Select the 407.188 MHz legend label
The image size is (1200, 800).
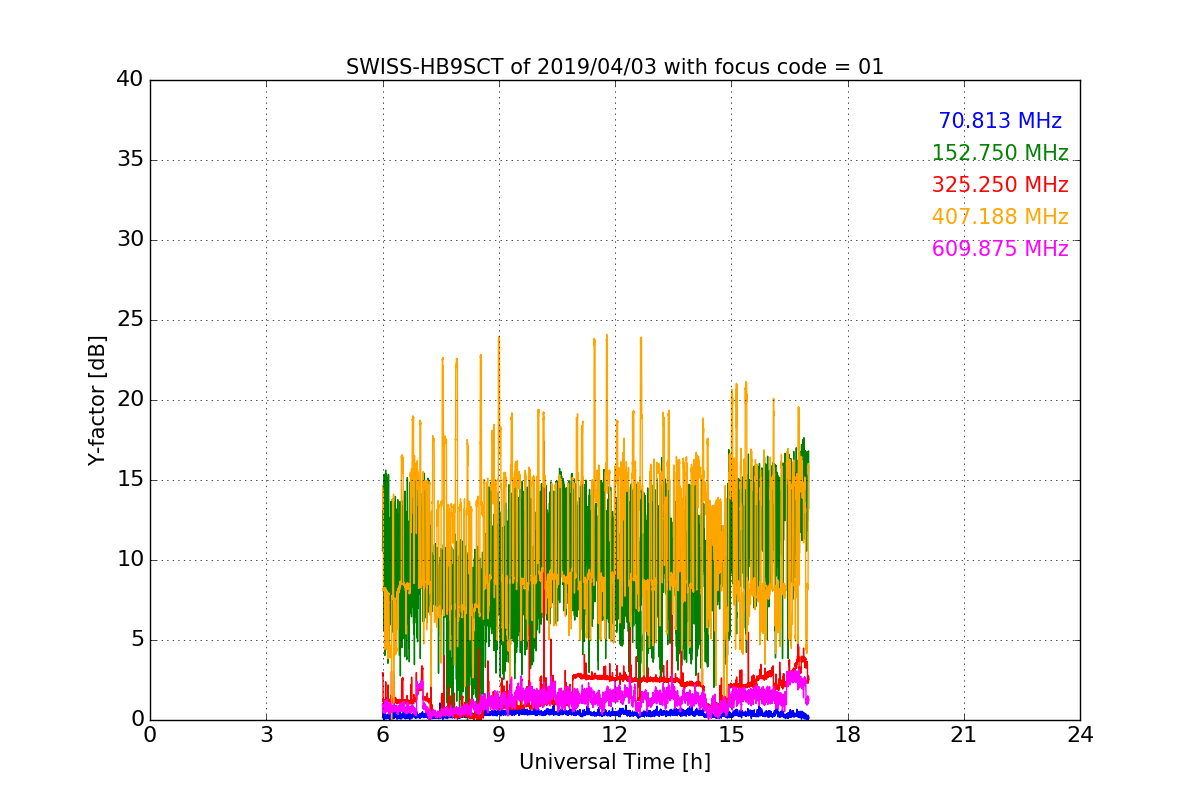coord(1000,217)
